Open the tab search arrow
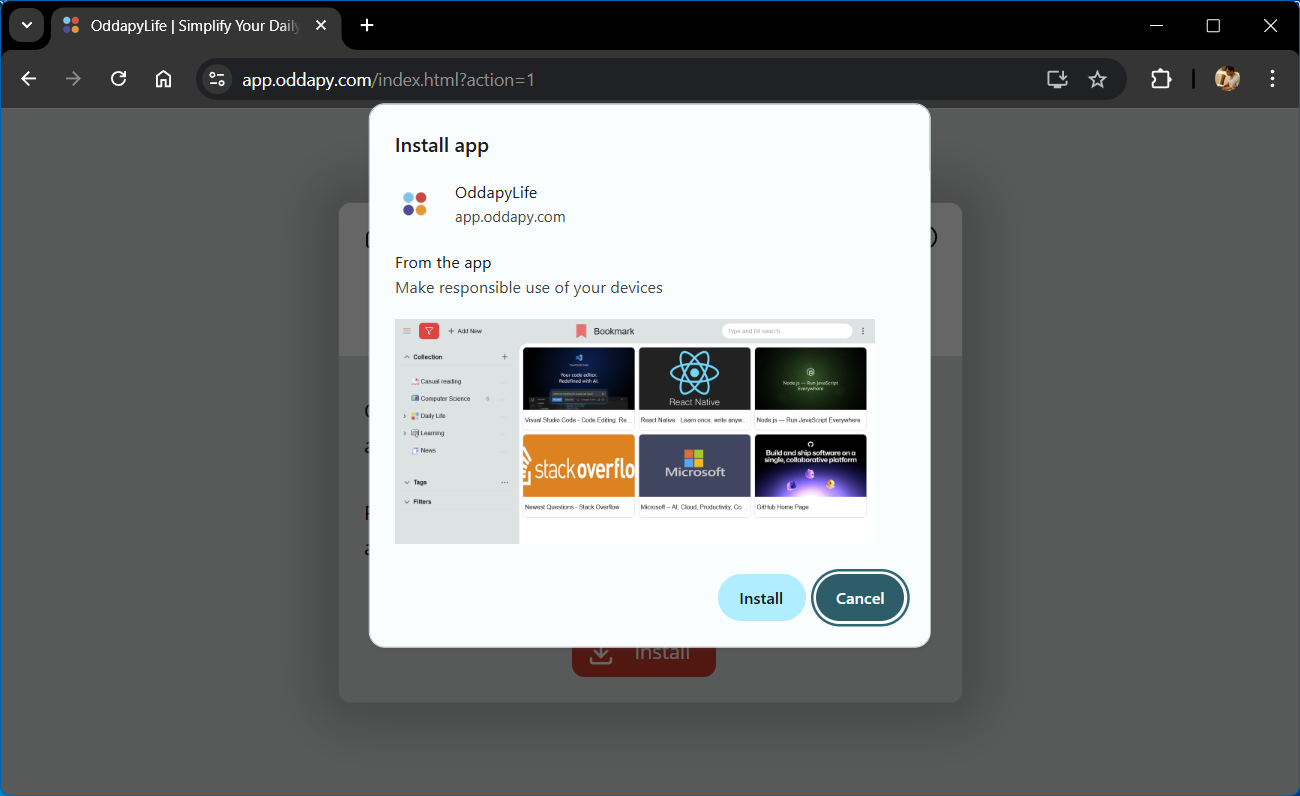Viewport: 1300px width, 796px height. 26,25
